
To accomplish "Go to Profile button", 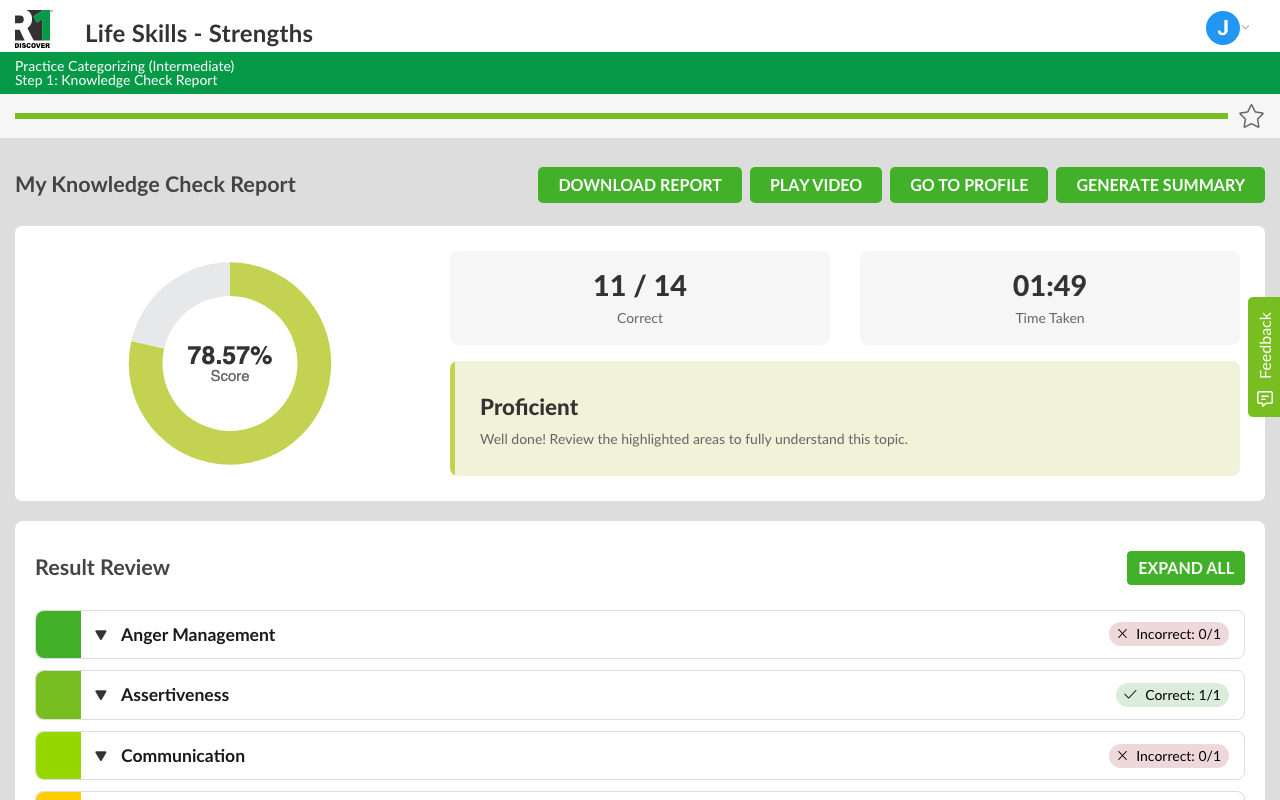I will coord(969,185).
